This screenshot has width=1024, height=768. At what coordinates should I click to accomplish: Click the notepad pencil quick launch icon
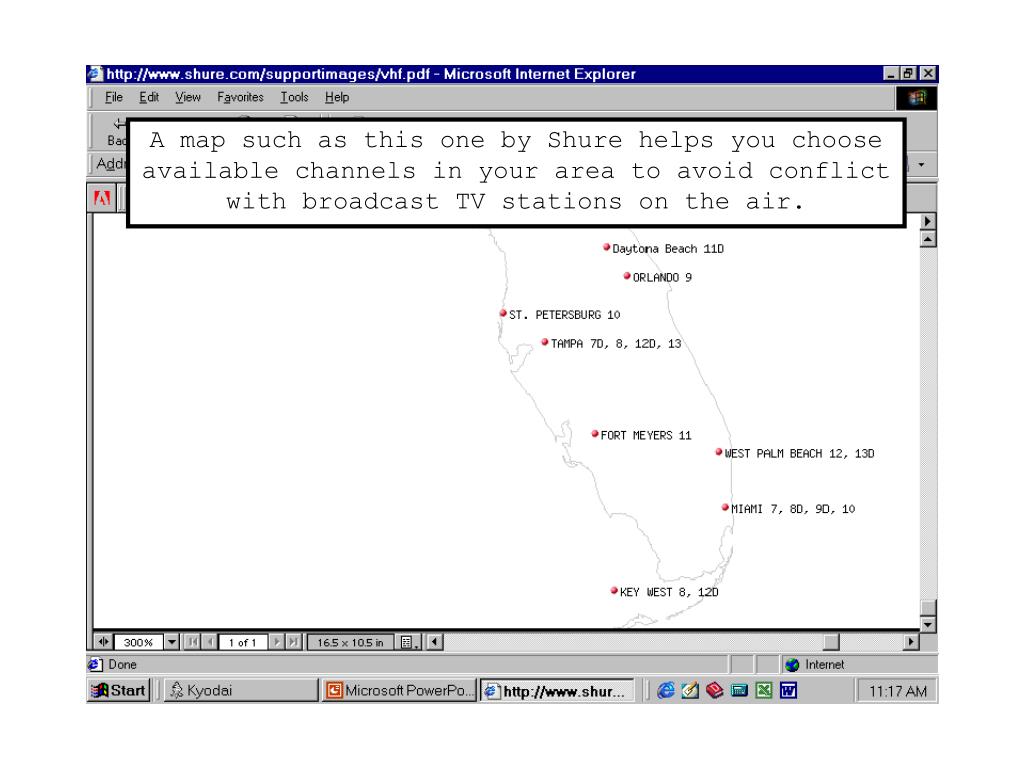(690, 690)
